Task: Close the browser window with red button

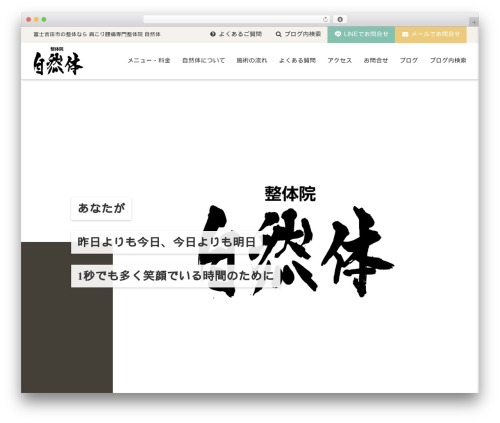Action: (x=29, y=20)
